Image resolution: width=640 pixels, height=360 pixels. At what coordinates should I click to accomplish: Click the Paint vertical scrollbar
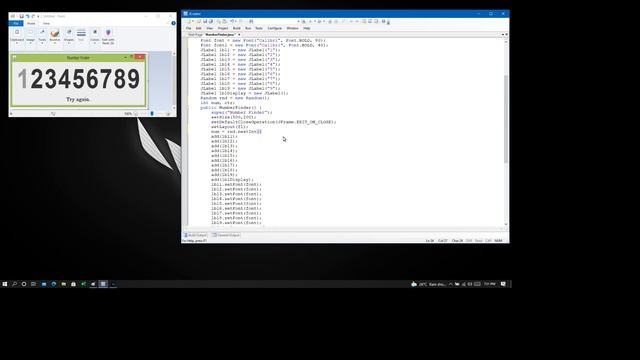[x=174, y=80]
